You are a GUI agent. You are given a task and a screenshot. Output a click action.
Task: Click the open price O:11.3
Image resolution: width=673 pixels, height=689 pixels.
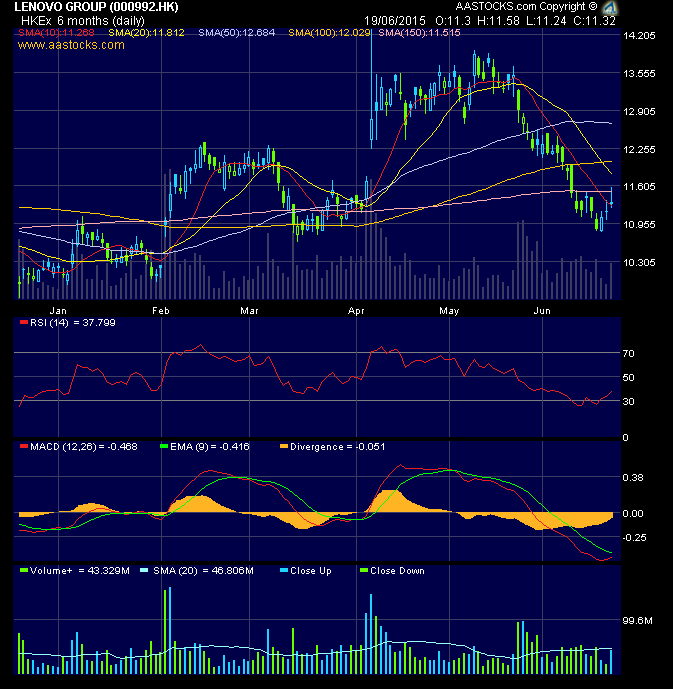coord(452,21)
